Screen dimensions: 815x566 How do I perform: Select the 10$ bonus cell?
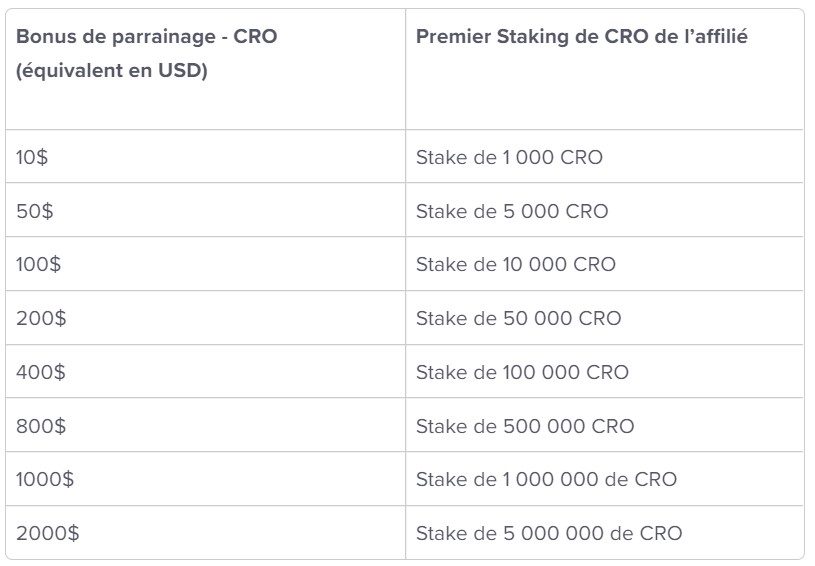tap(205, 156)
